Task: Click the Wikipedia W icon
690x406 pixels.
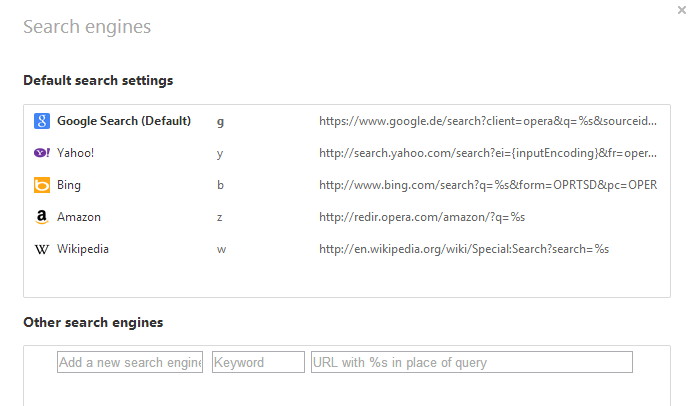Action: coord(42,249)
